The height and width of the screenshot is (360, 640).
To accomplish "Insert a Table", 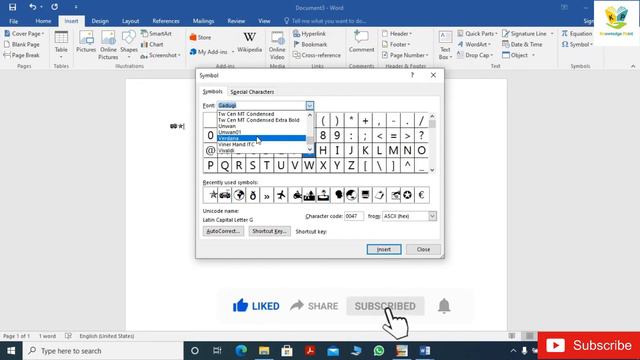I will [61, 43].
